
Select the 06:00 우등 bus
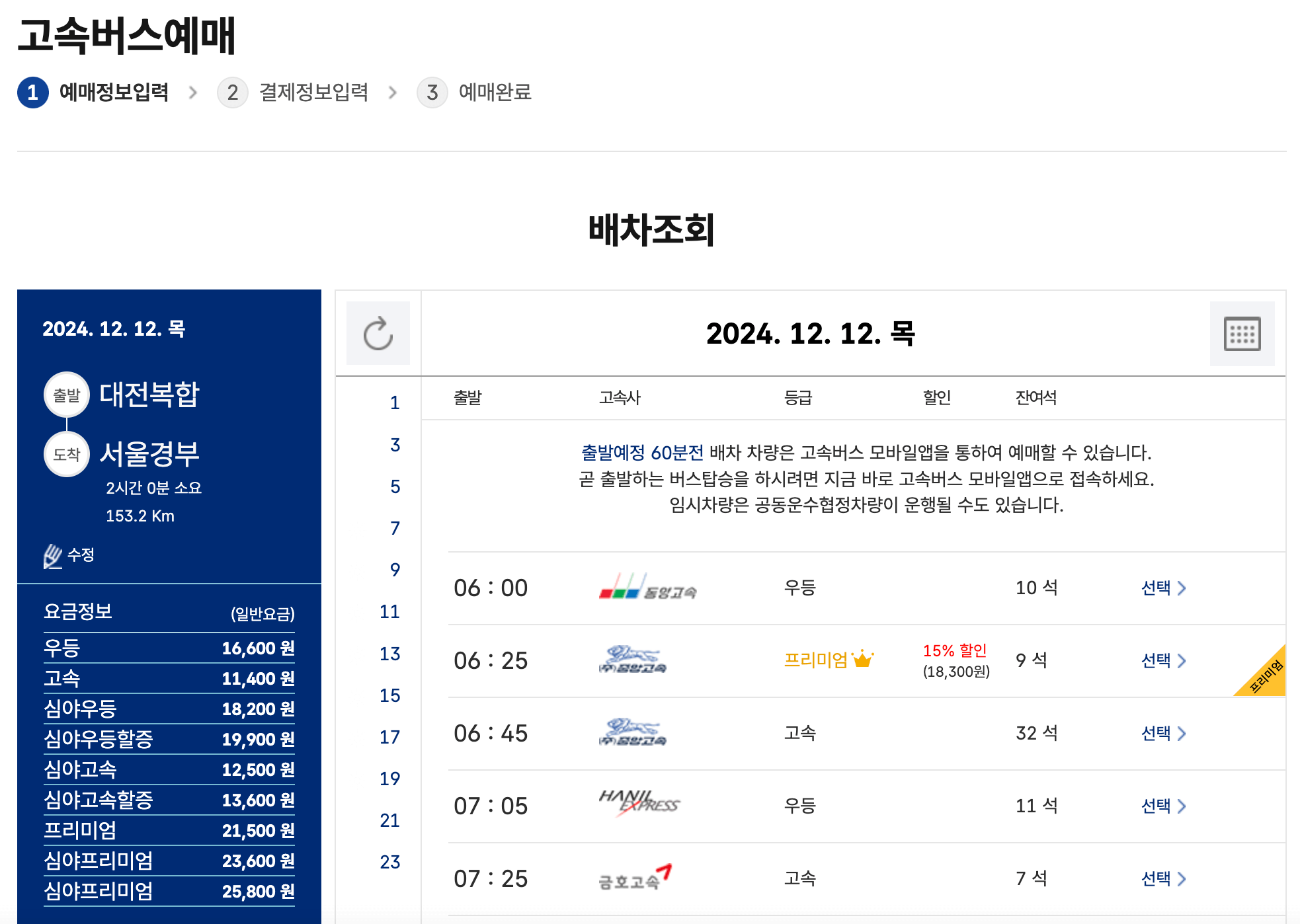pos(1163,588)
